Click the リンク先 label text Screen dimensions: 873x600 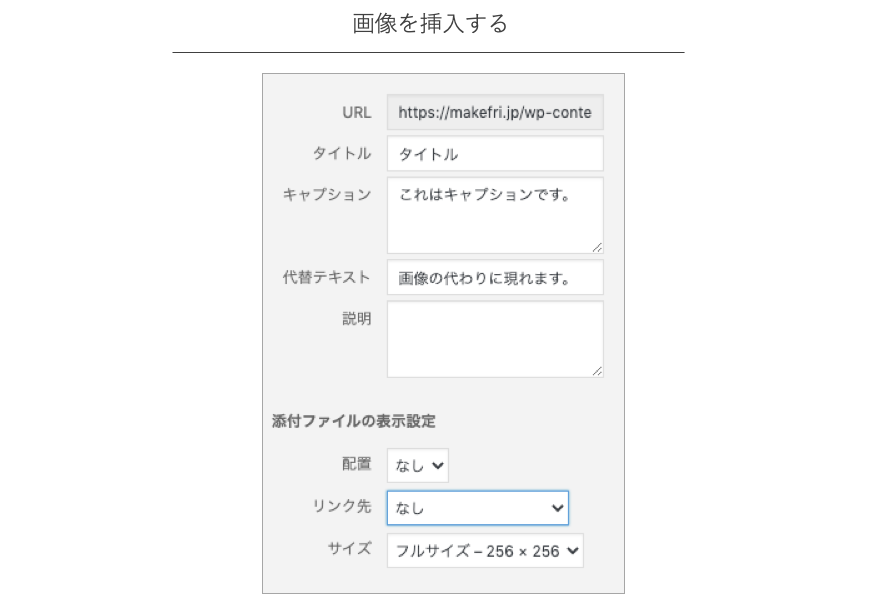point(341,506)
